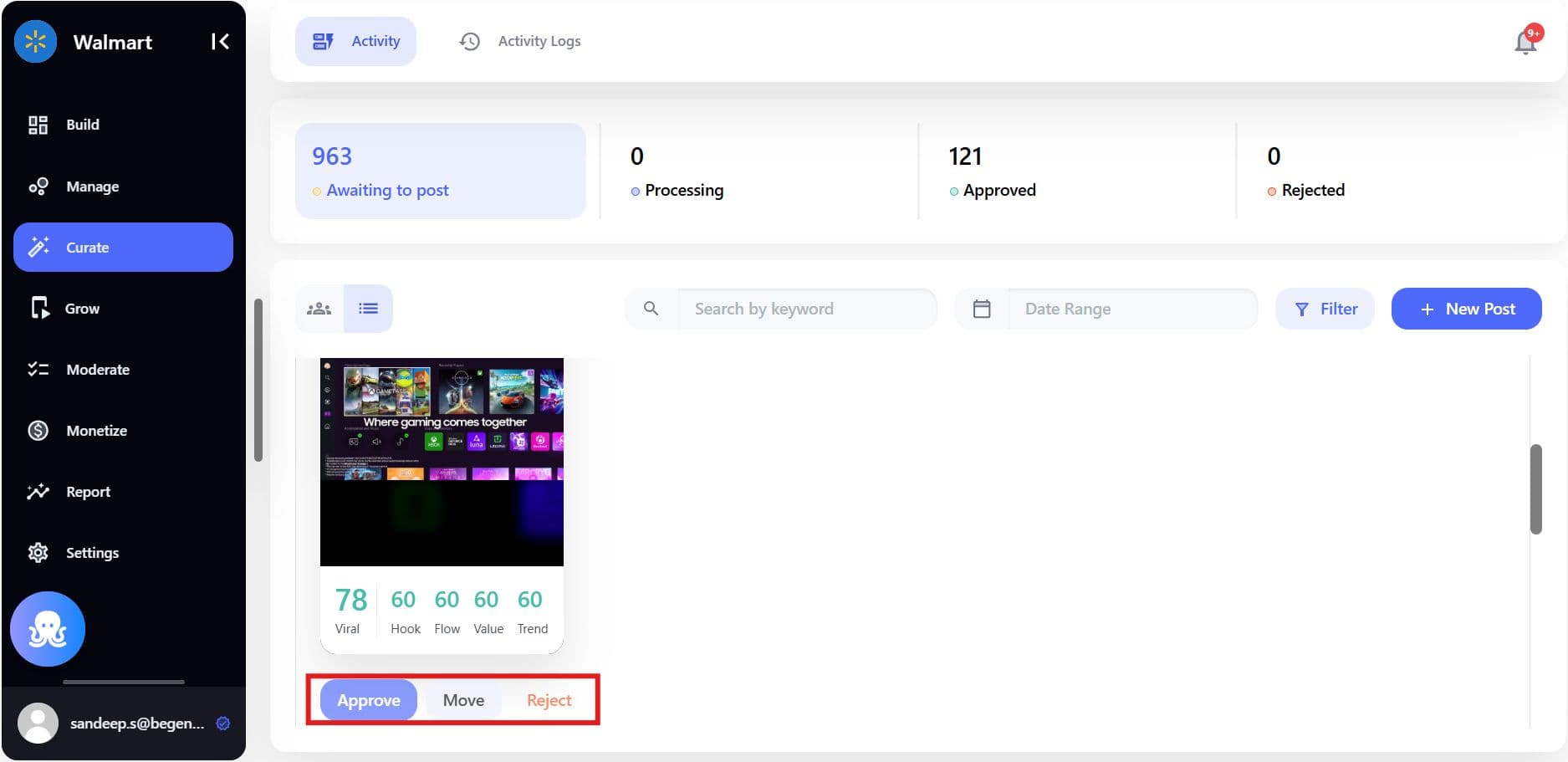Screen dimensions: 1568x762
Task: Click the 60 Trend score
Action: pos(532,611)
